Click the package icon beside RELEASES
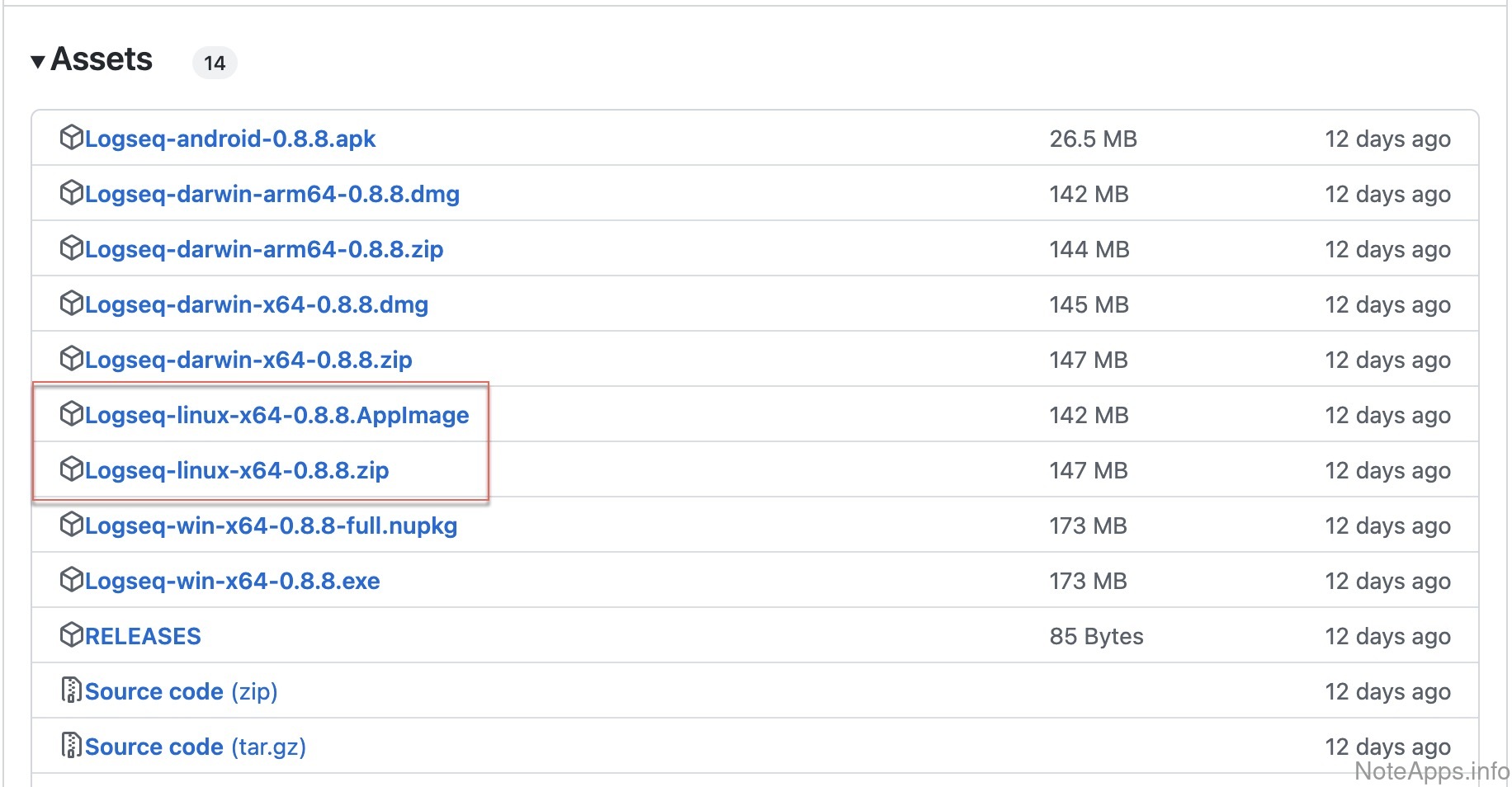This screenshot has height=787, width=1512. tap(72, 634)
